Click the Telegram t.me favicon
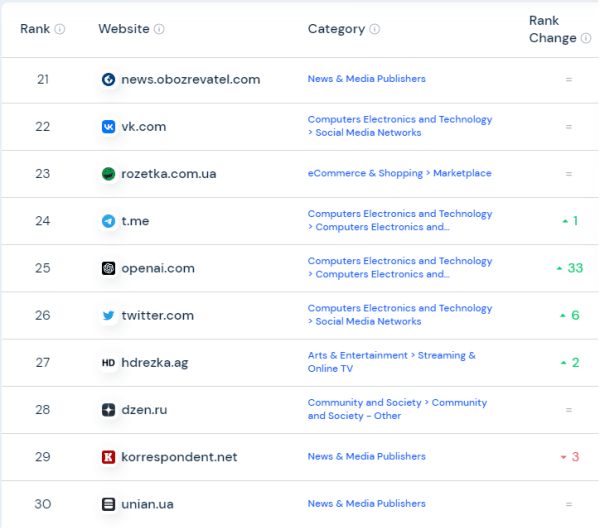 [x=108, y=221]
